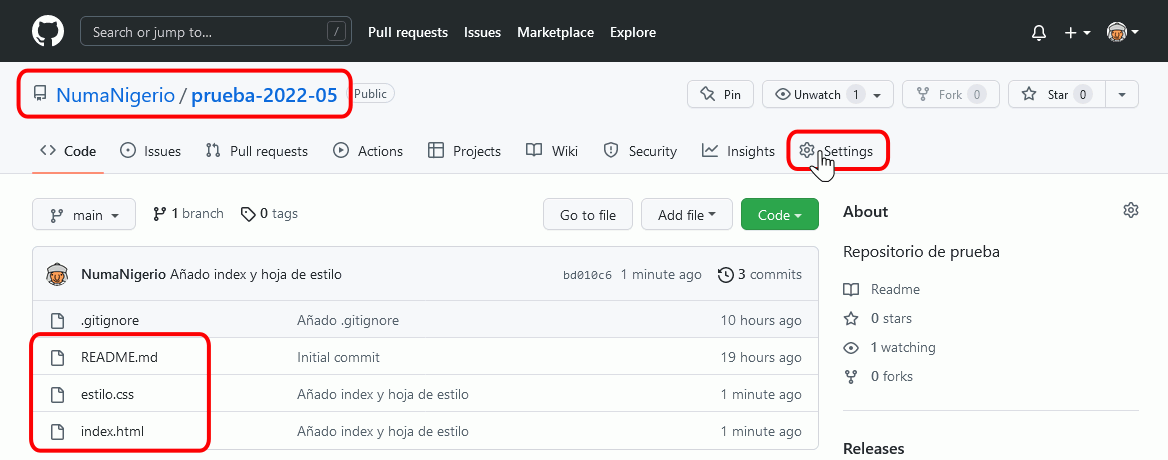1168x460 pixels.
Task: Switch to the repository Issues tab
Action: click(x=150, y=151)
